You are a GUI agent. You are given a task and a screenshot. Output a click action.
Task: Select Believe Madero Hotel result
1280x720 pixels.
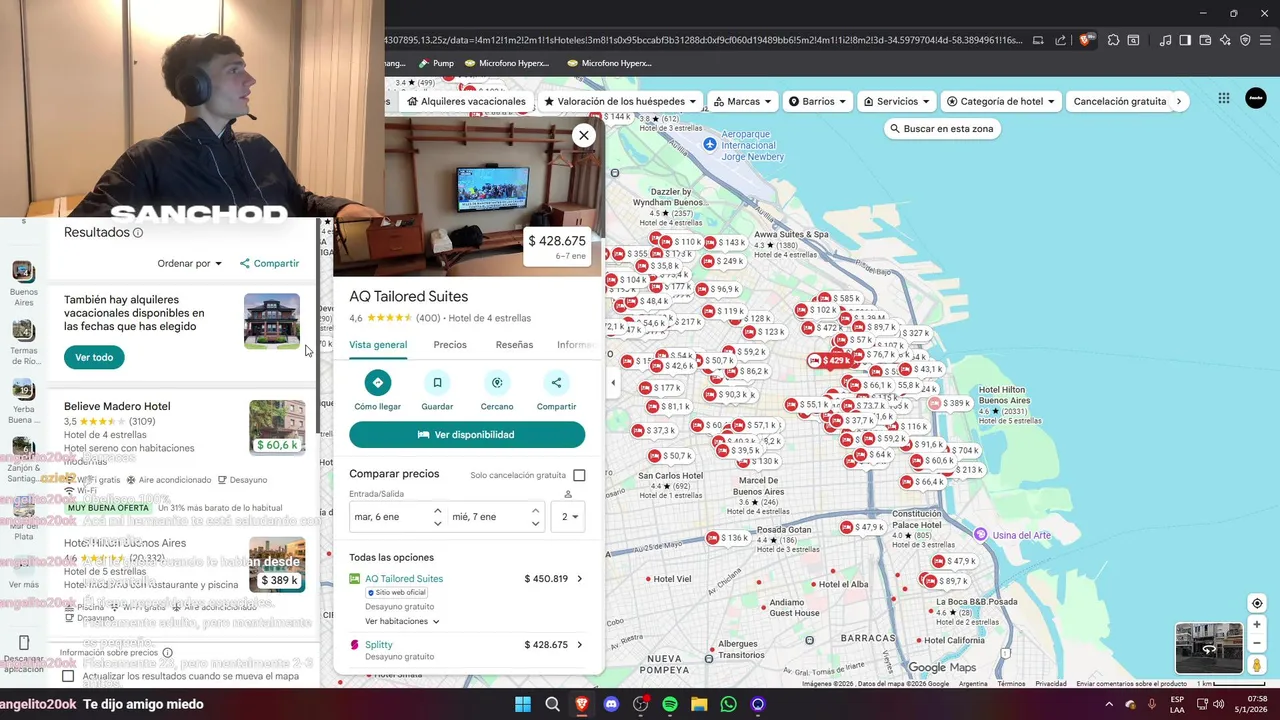pyautogui.click(x=117, y=406)
